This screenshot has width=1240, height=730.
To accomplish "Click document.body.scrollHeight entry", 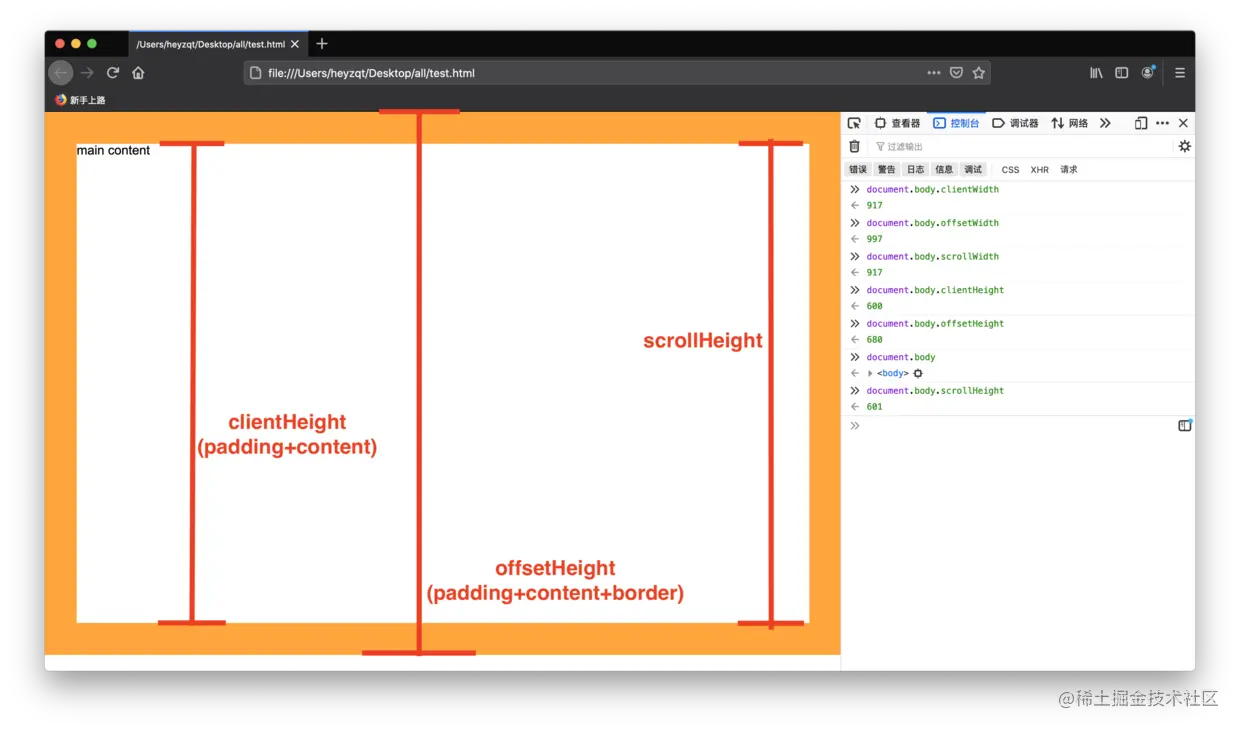I will click(x=935, y=390).
